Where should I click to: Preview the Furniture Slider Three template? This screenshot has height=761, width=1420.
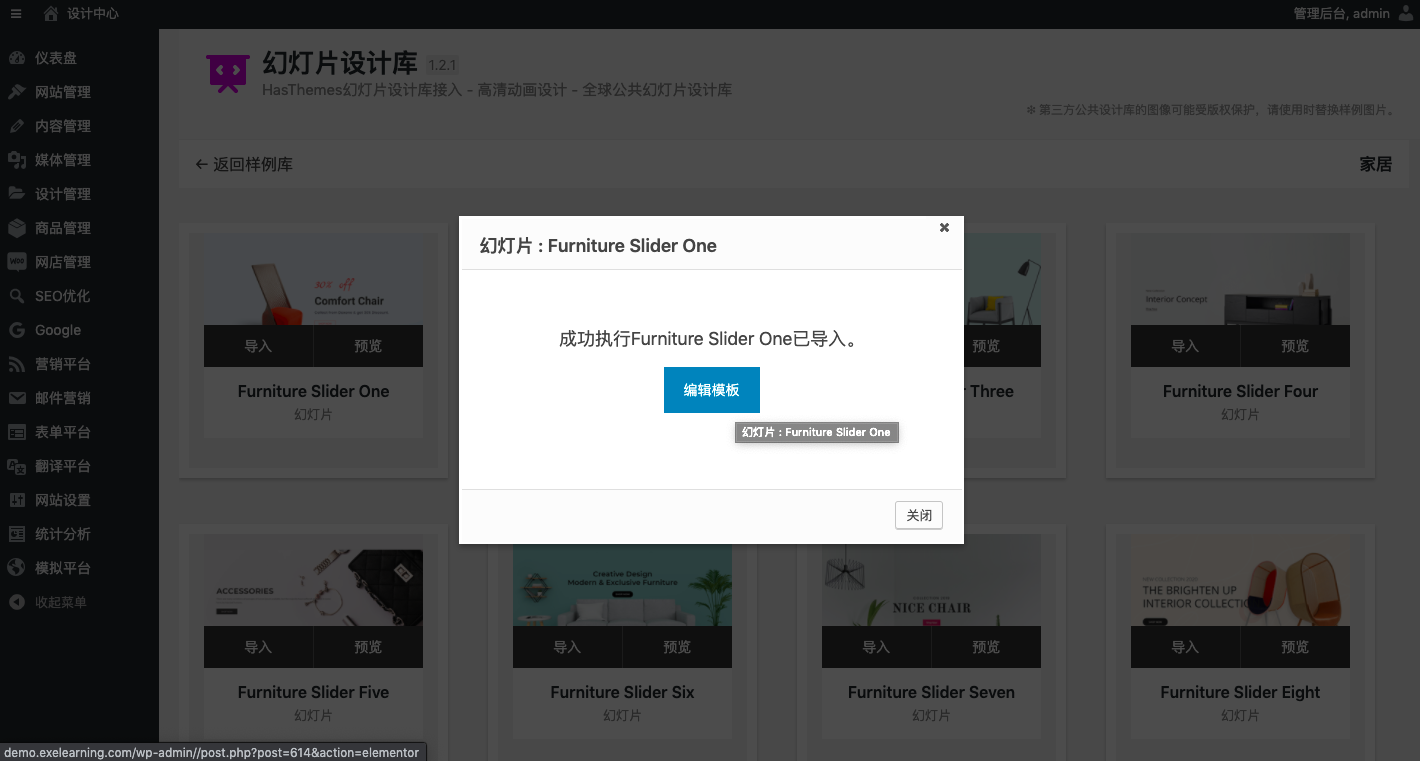tap(986, 346)
